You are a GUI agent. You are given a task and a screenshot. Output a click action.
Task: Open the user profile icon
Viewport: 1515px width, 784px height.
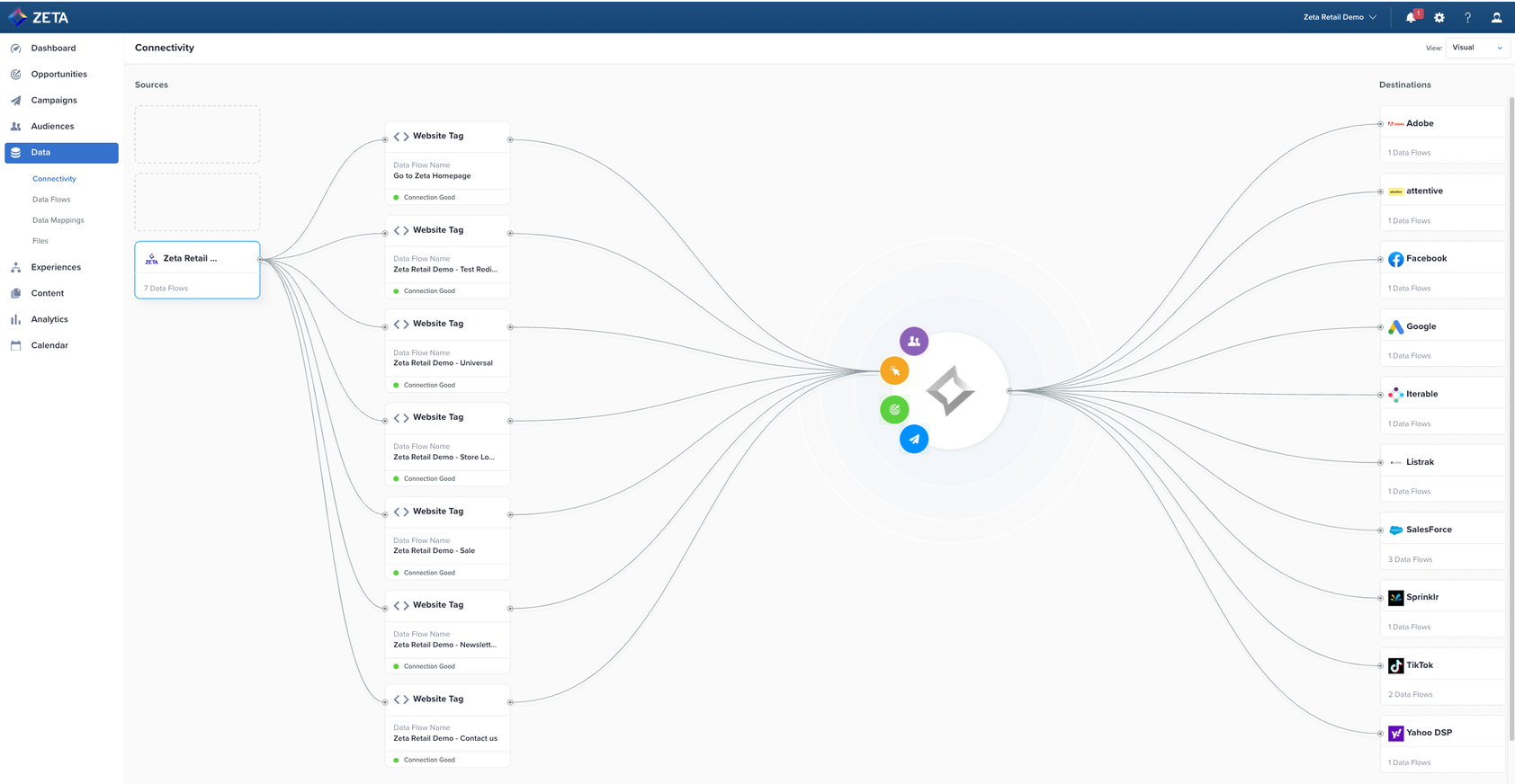click(1496, 18)
